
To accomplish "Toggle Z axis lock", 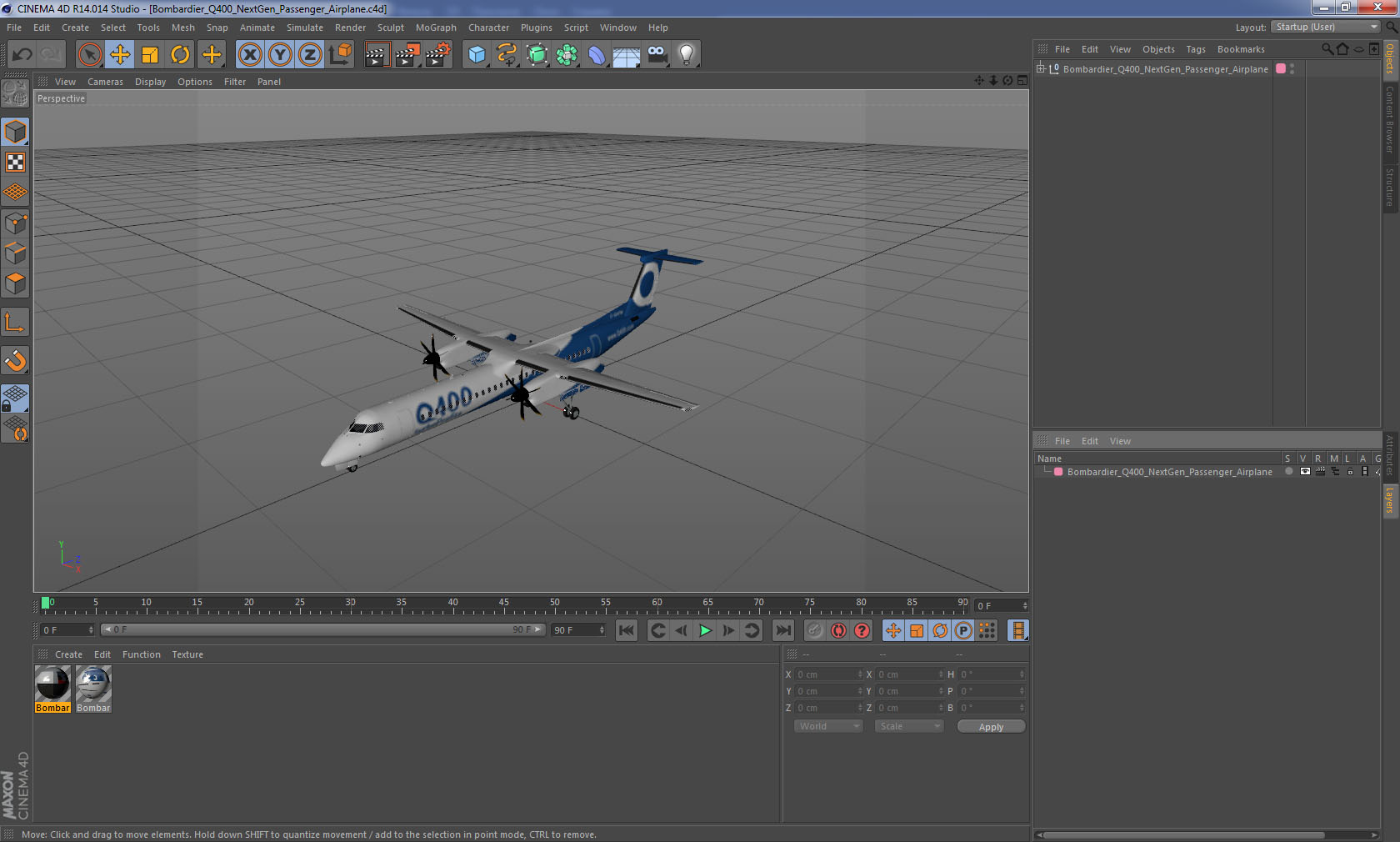I will point(310,55).
